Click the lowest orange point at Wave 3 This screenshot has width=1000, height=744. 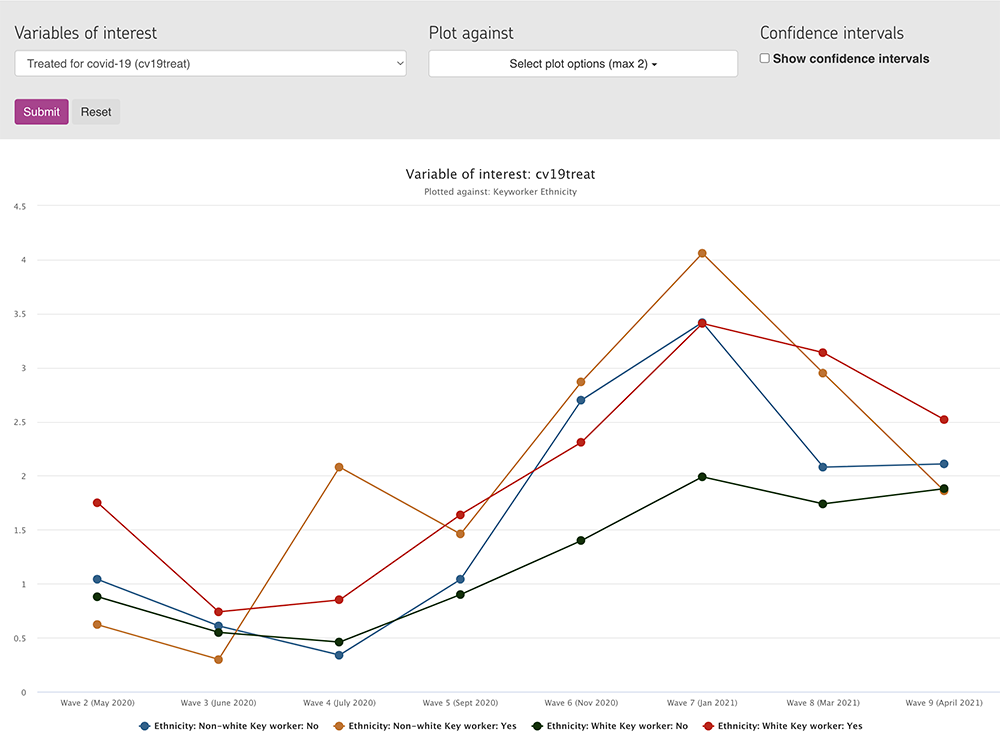coord(218,659)
